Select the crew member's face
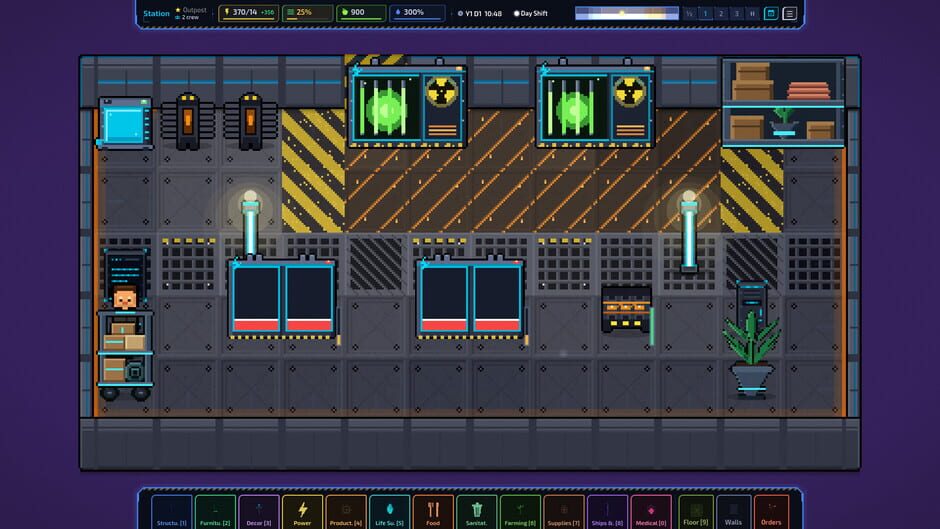Viewport: 940px width, 529px height. (125, 298)
